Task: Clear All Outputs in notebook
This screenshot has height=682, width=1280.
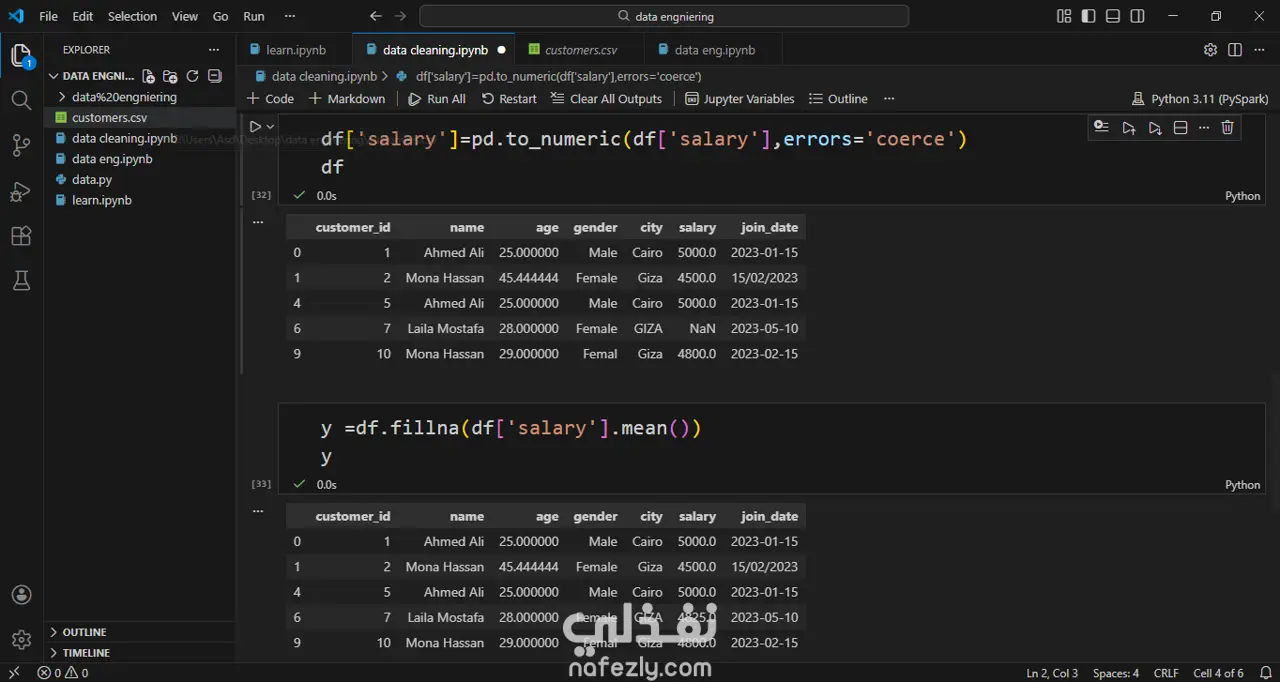Action: 606,99
